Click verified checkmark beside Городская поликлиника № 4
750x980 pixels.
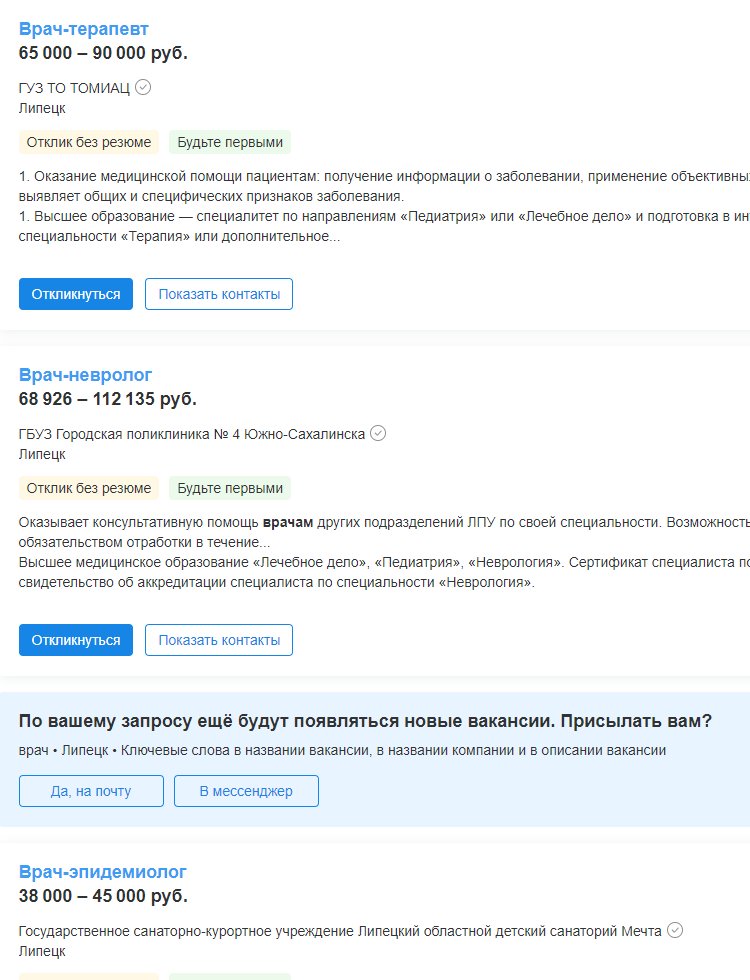tap(378, 433)
